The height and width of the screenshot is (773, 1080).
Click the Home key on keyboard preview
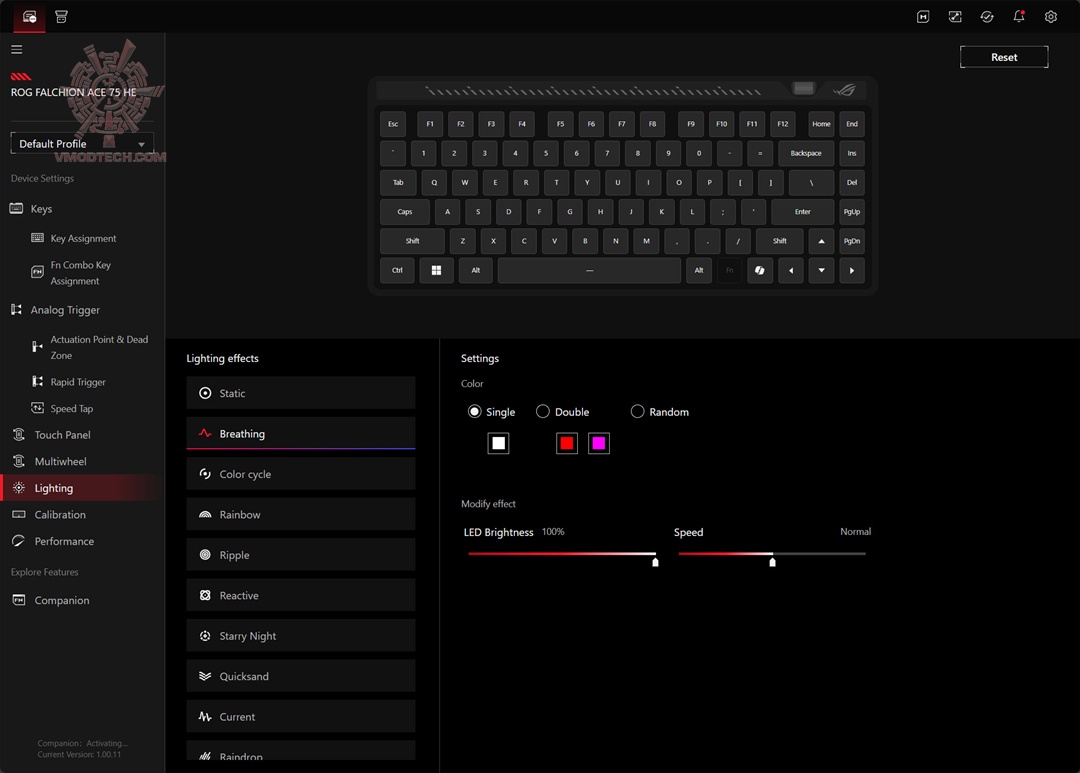point(821,124)
